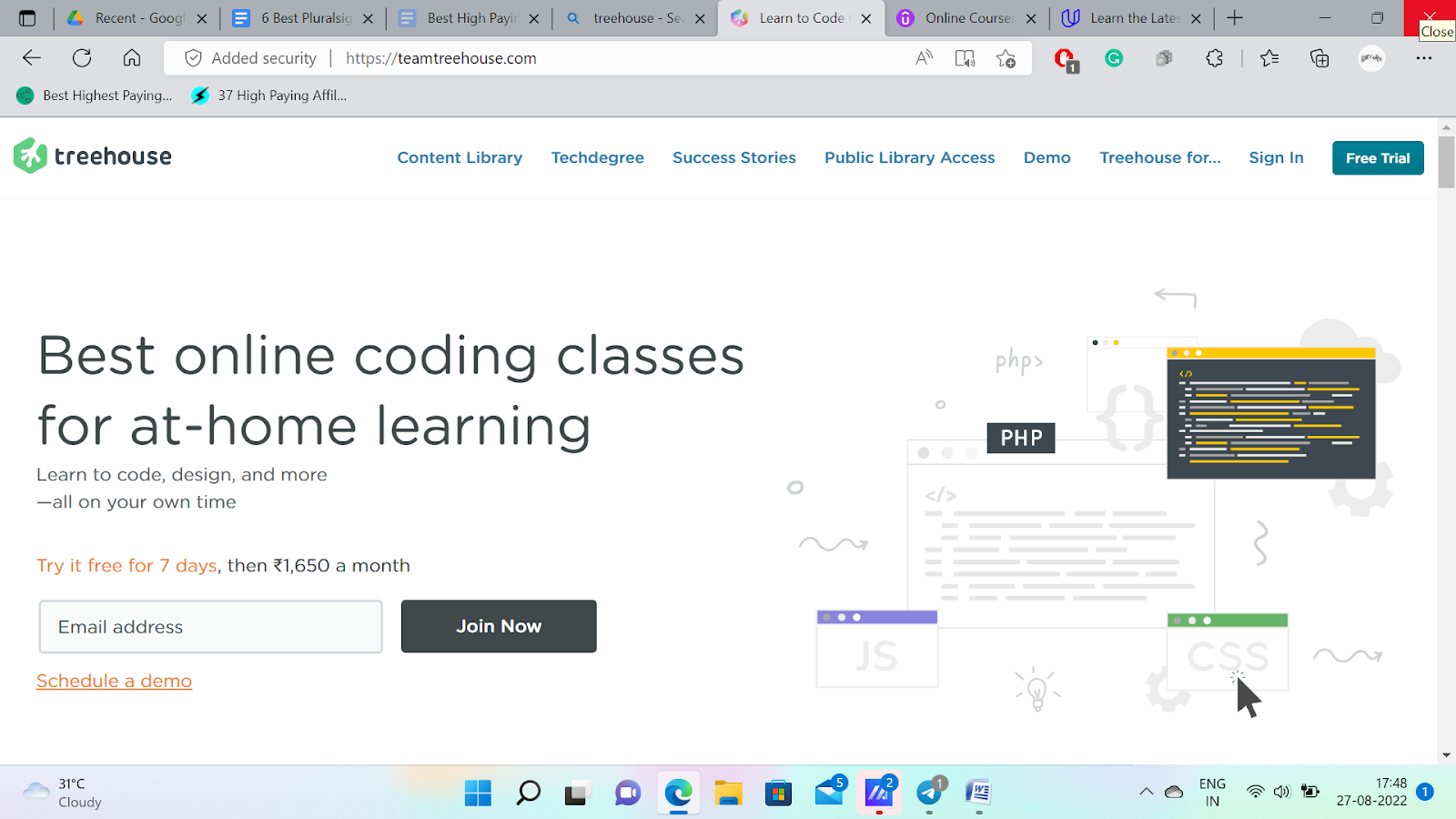Add this page to favorites star icon
Screen dimensions: 1456x819
1006,58
